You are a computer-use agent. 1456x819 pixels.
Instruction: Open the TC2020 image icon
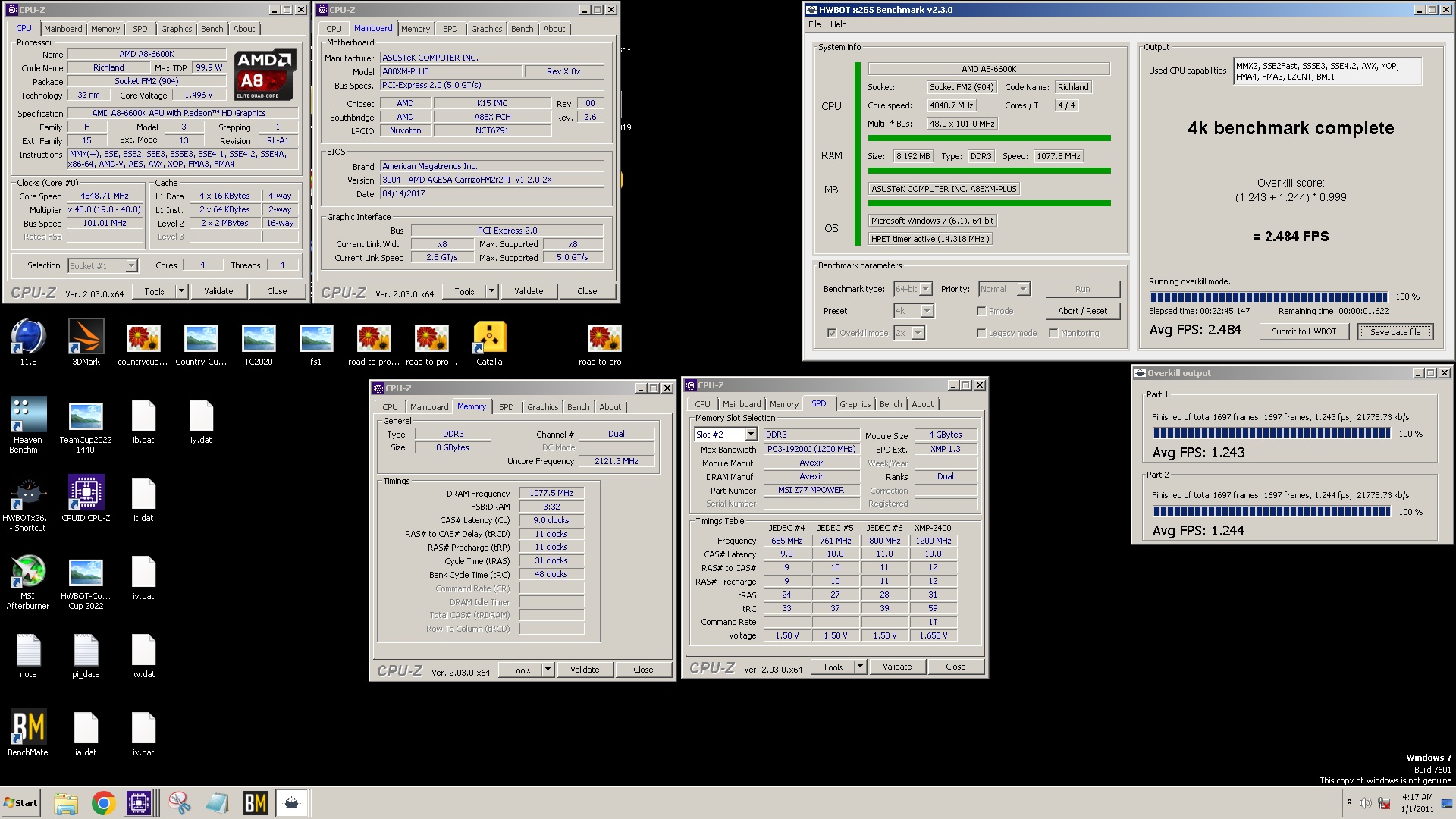(259, 343)
